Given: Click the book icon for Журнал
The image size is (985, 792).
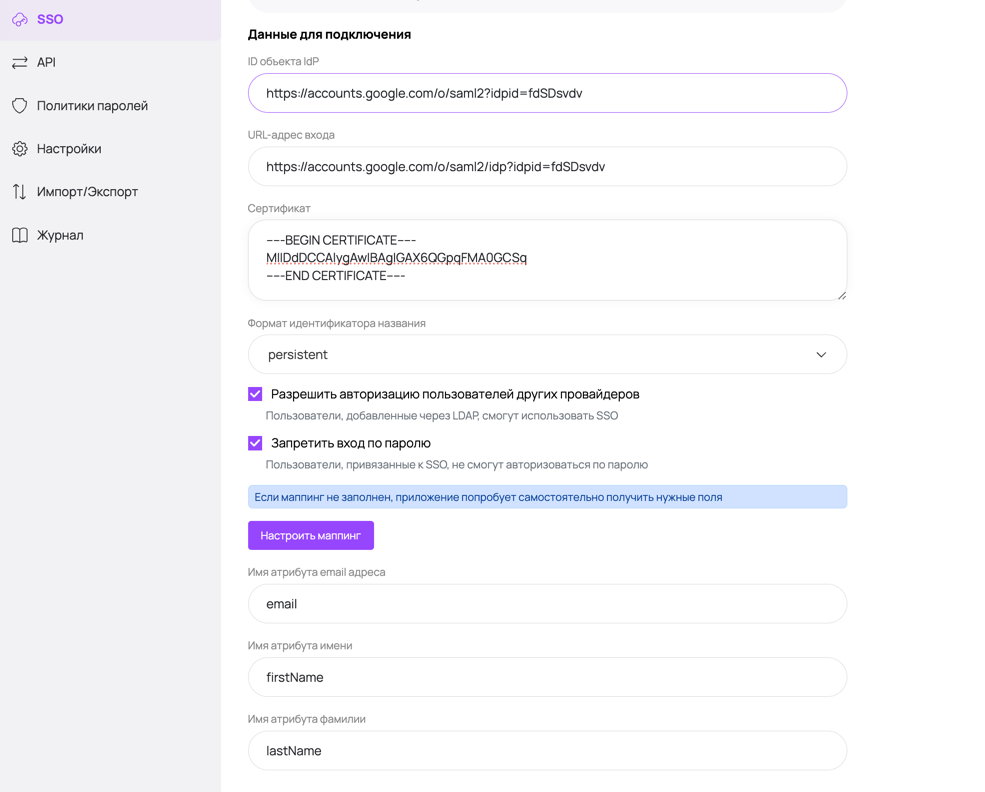Looking at the screenshot, I should click(20, 235).
